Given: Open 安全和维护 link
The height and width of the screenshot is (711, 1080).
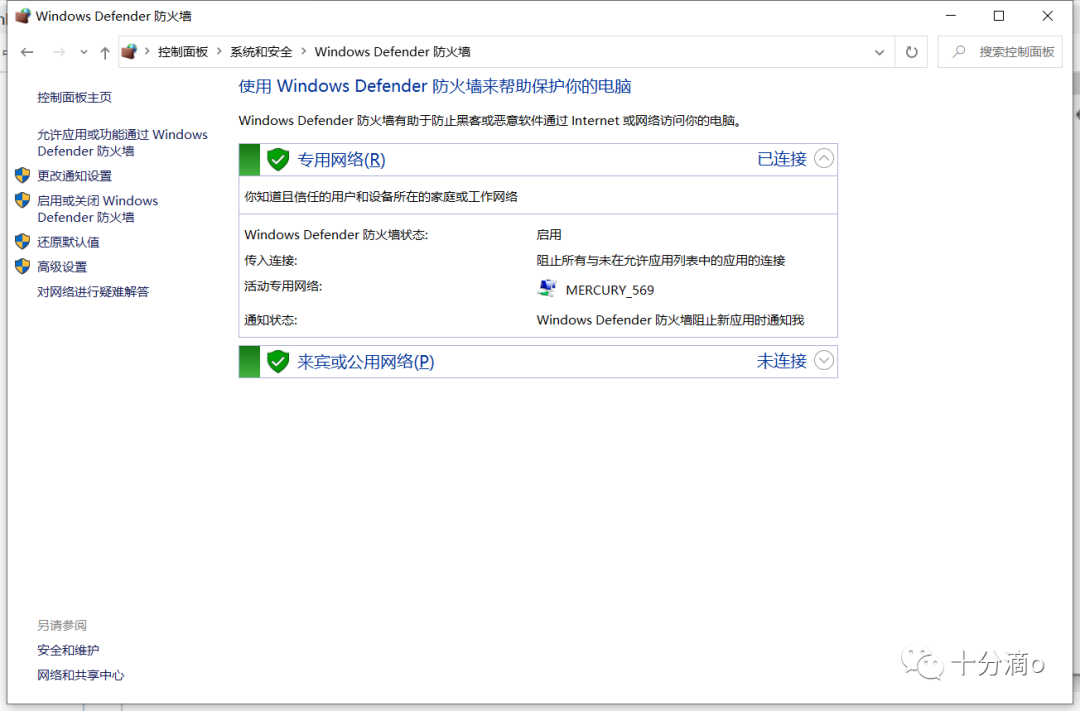Looking at the screenshot, I should [68, 650].
